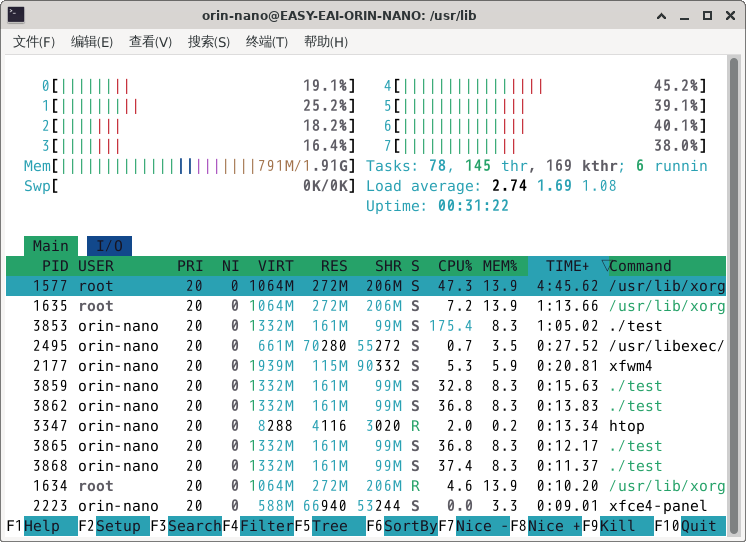Click the F10 Quit button

point(699,526)
